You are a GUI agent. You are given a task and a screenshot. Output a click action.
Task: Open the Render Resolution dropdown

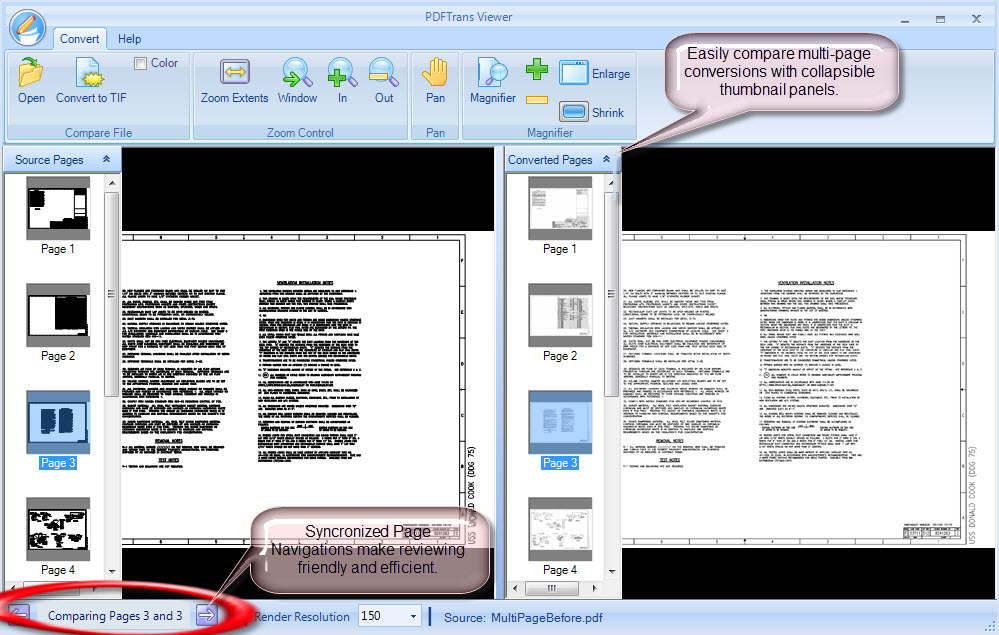tap(413, 616)
